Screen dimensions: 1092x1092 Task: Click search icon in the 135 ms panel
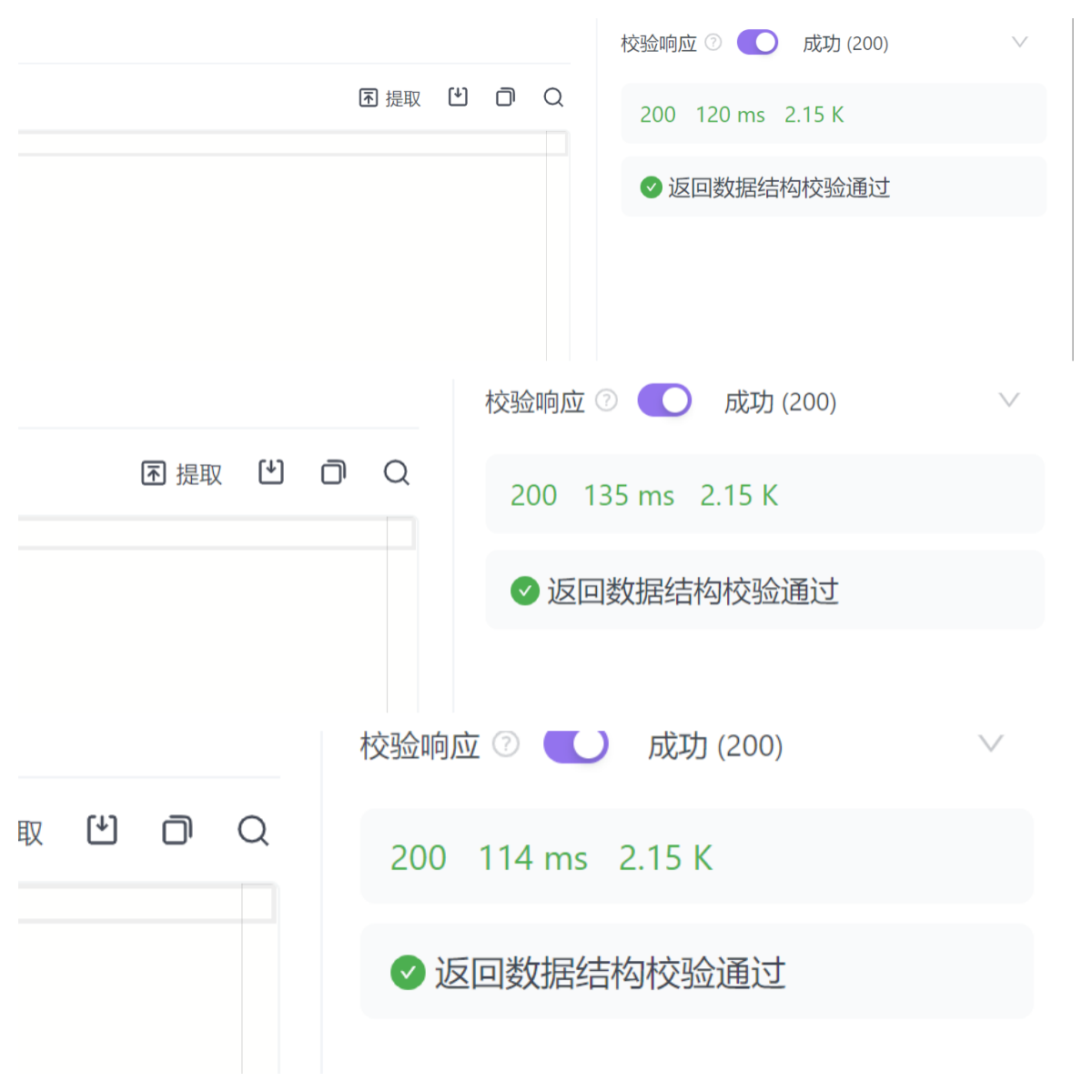pos(397,472)
